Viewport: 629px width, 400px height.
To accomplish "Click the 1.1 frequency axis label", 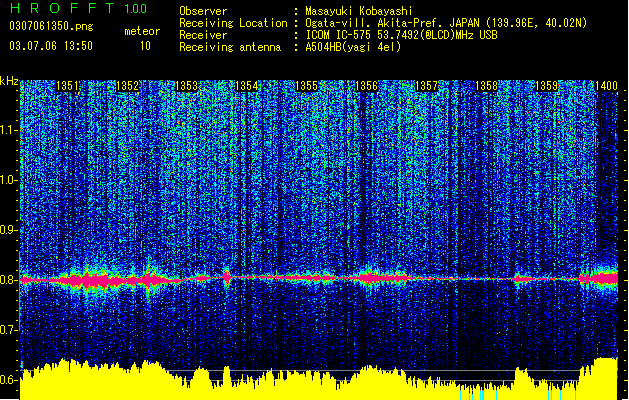I will (9, 130).
